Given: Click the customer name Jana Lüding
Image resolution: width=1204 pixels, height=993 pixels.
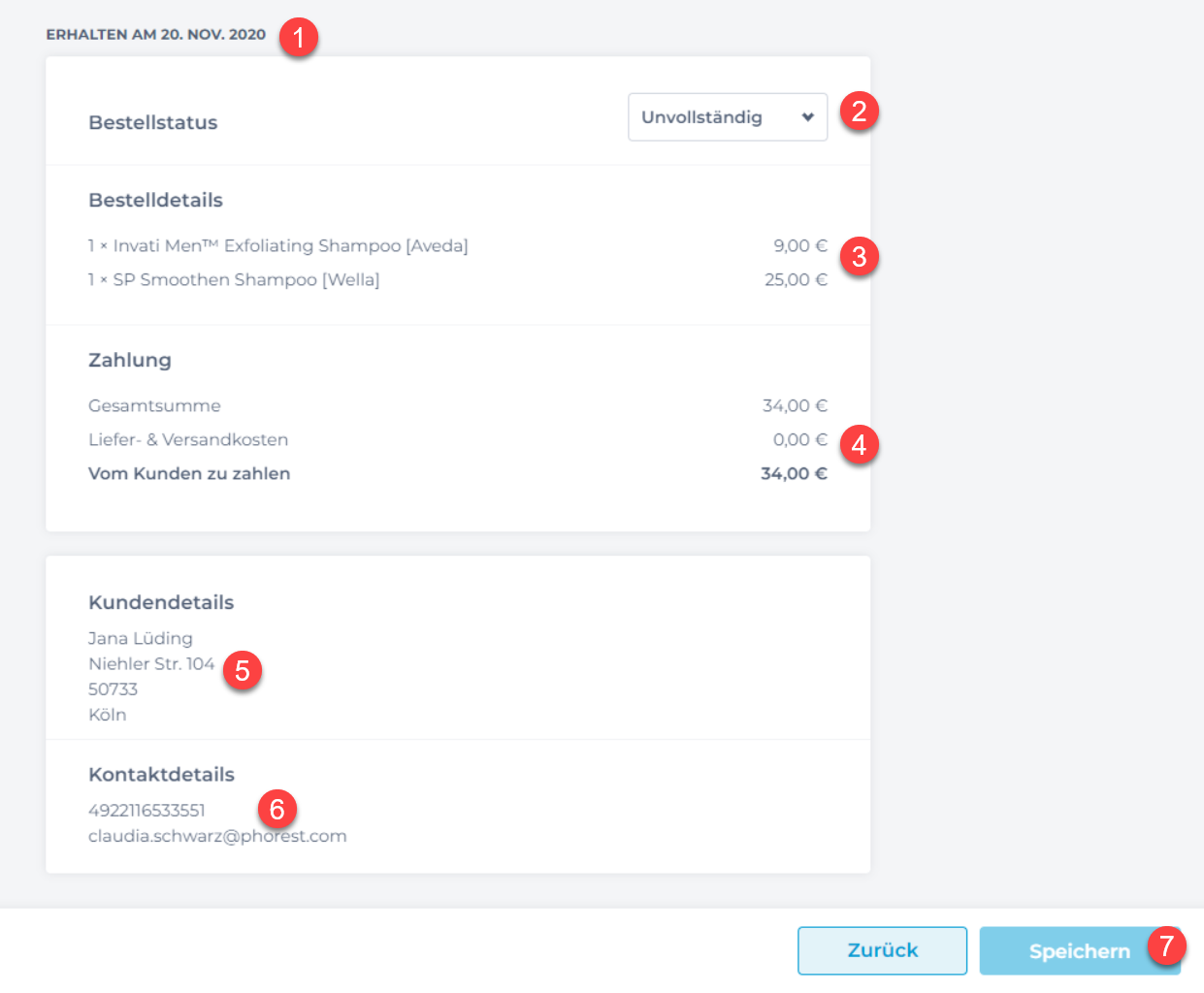Looking at the screenshot, I should [141, 638].
